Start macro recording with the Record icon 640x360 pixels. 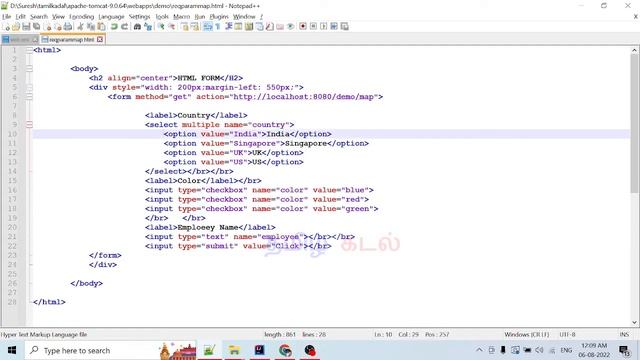[303, 27]
